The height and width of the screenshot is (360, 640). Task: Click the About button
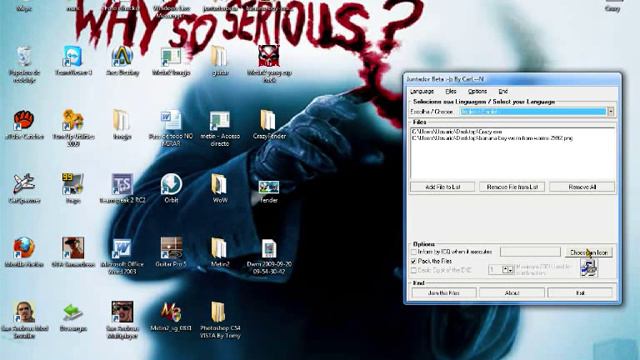pyautogui.click(x=512, y=293)
